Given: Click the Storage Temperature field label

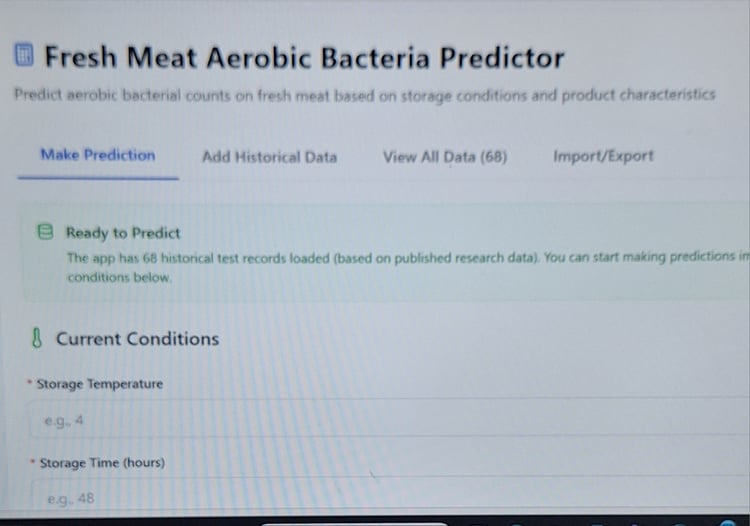Looking at the screenshot, I should pyautogui.click(x=99, y=384).
